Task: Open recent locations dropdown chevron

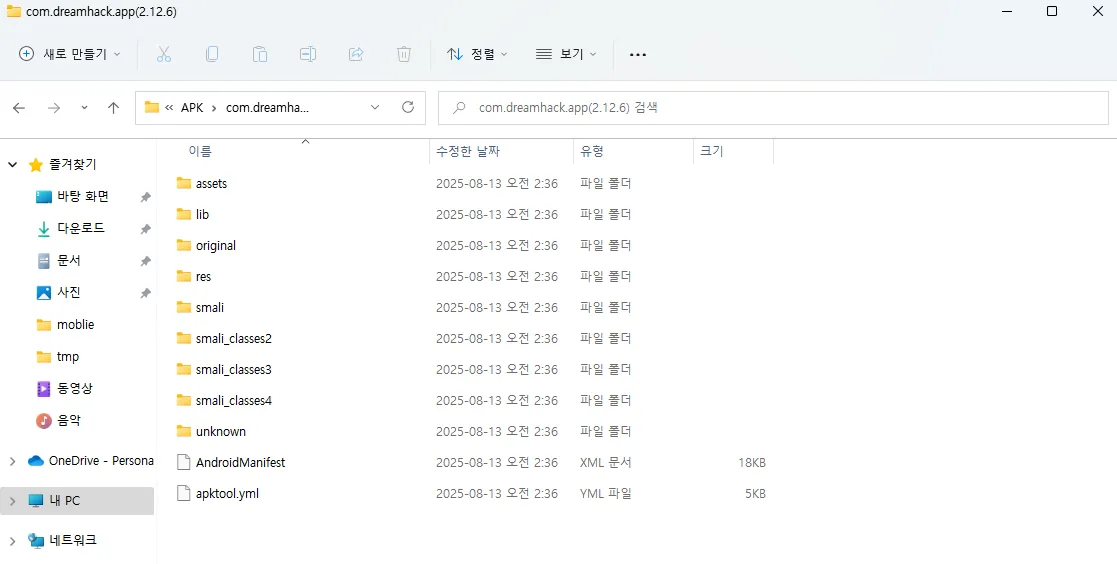Action: click(84, 108)
